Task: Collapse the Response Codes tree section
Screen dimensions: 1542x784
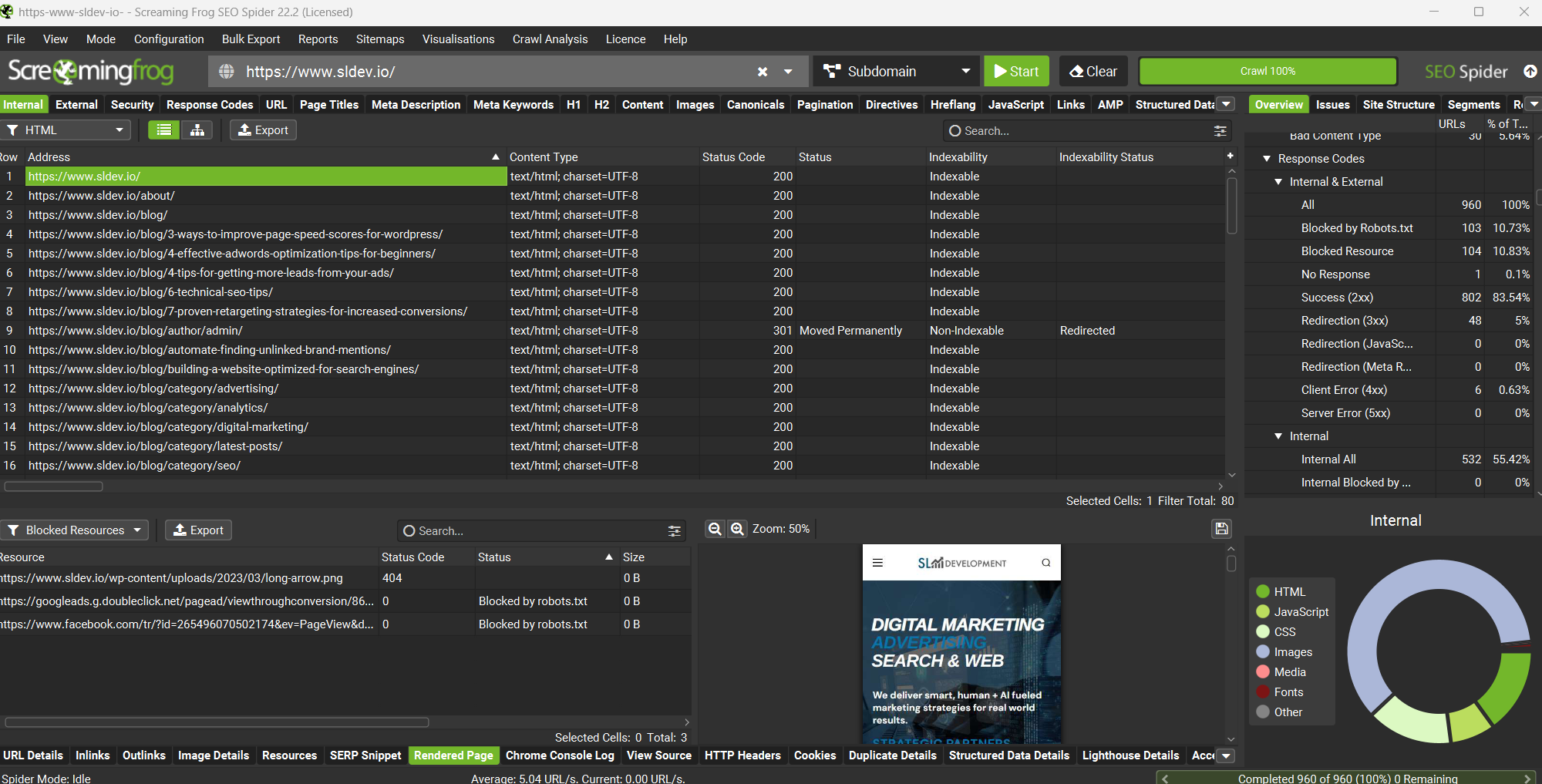Action: point(1267,159)
